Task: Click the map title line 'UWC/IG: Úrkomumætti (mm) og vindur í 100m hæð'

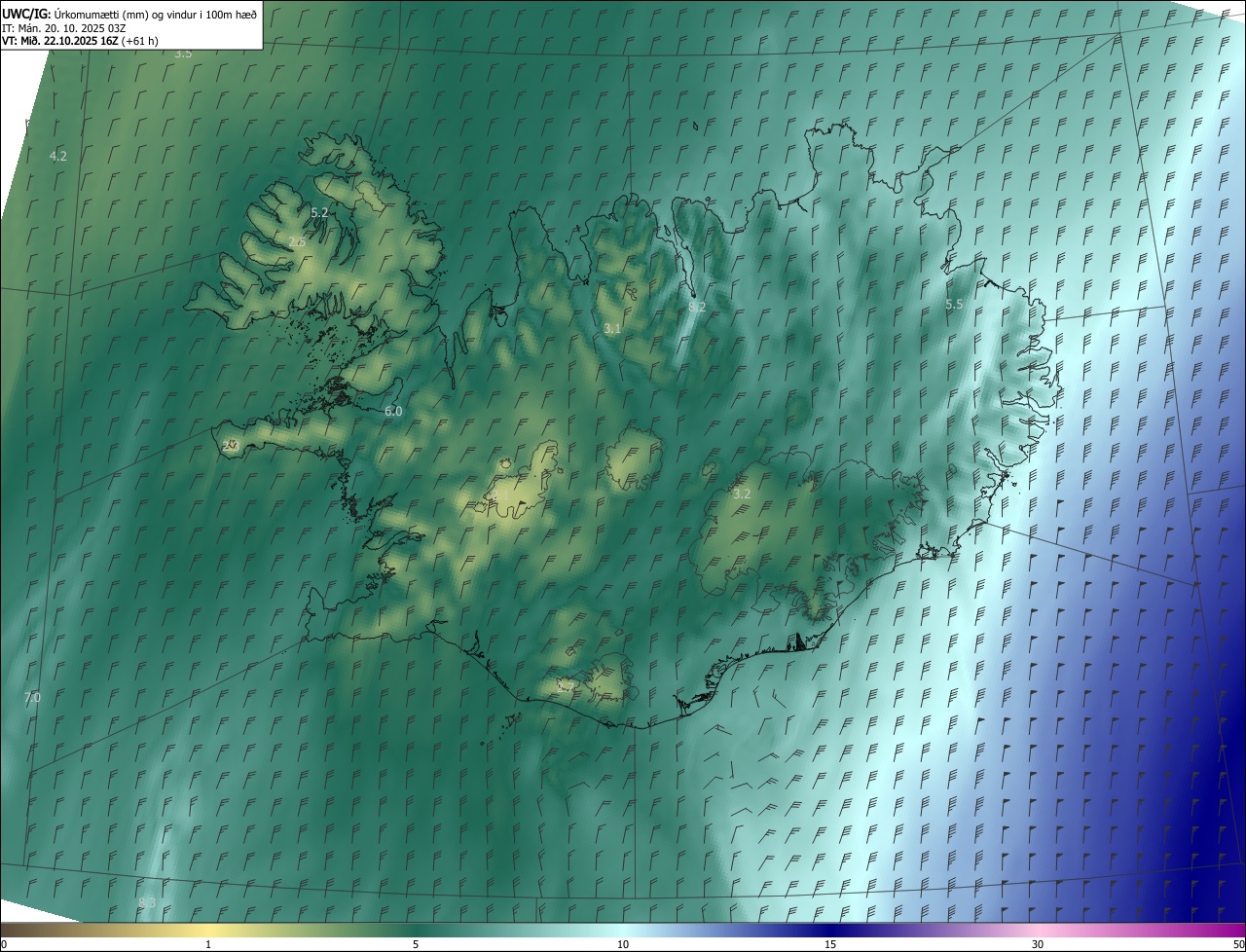Action: 129,15
